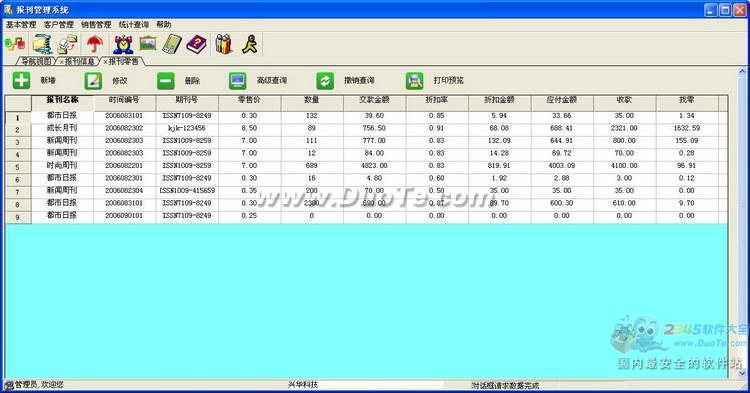Close the 报刊零售 tab with its x

point(105,62)
